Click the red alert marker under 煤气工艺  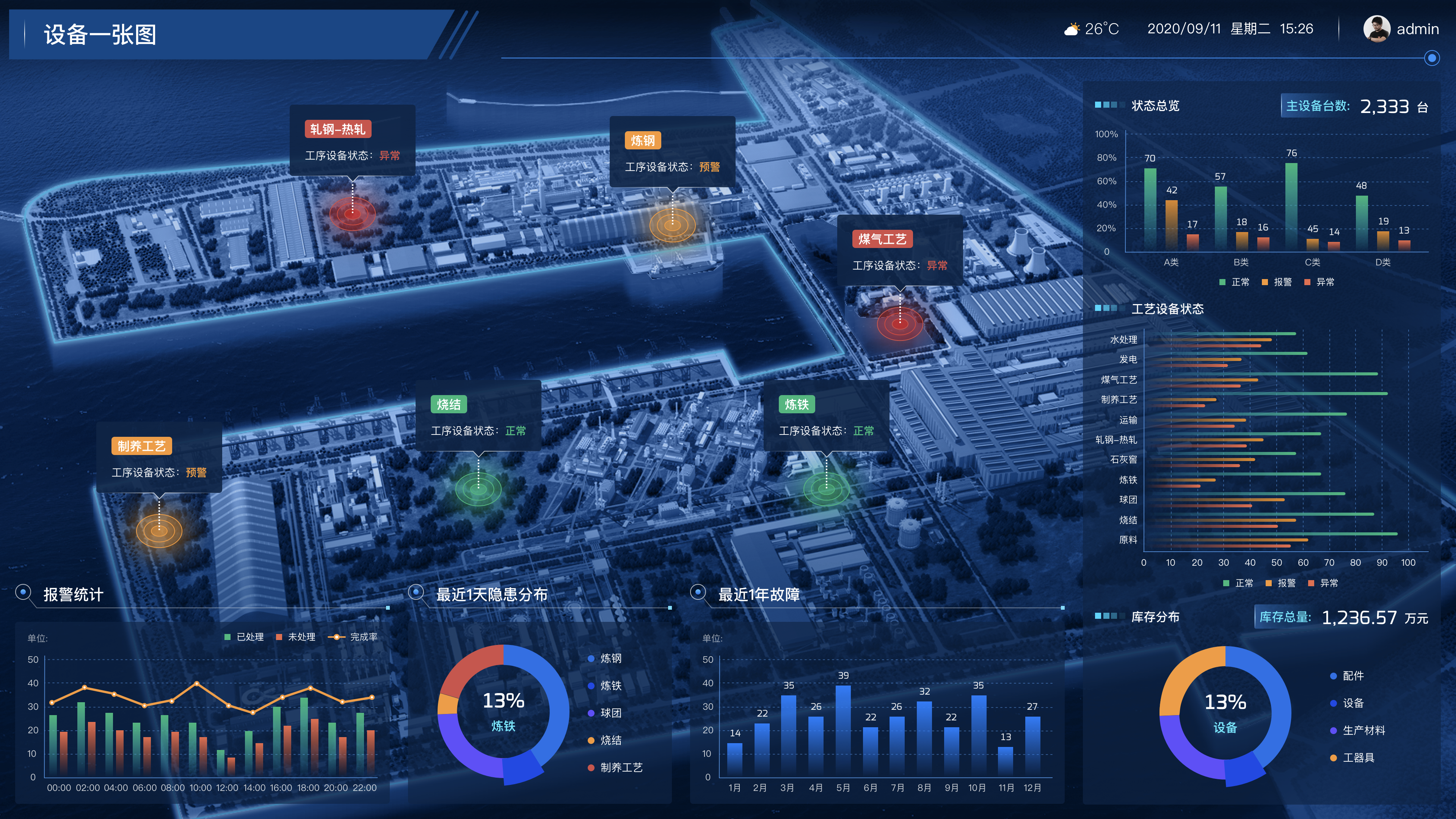pyautogui.click(x=900, y=324)
